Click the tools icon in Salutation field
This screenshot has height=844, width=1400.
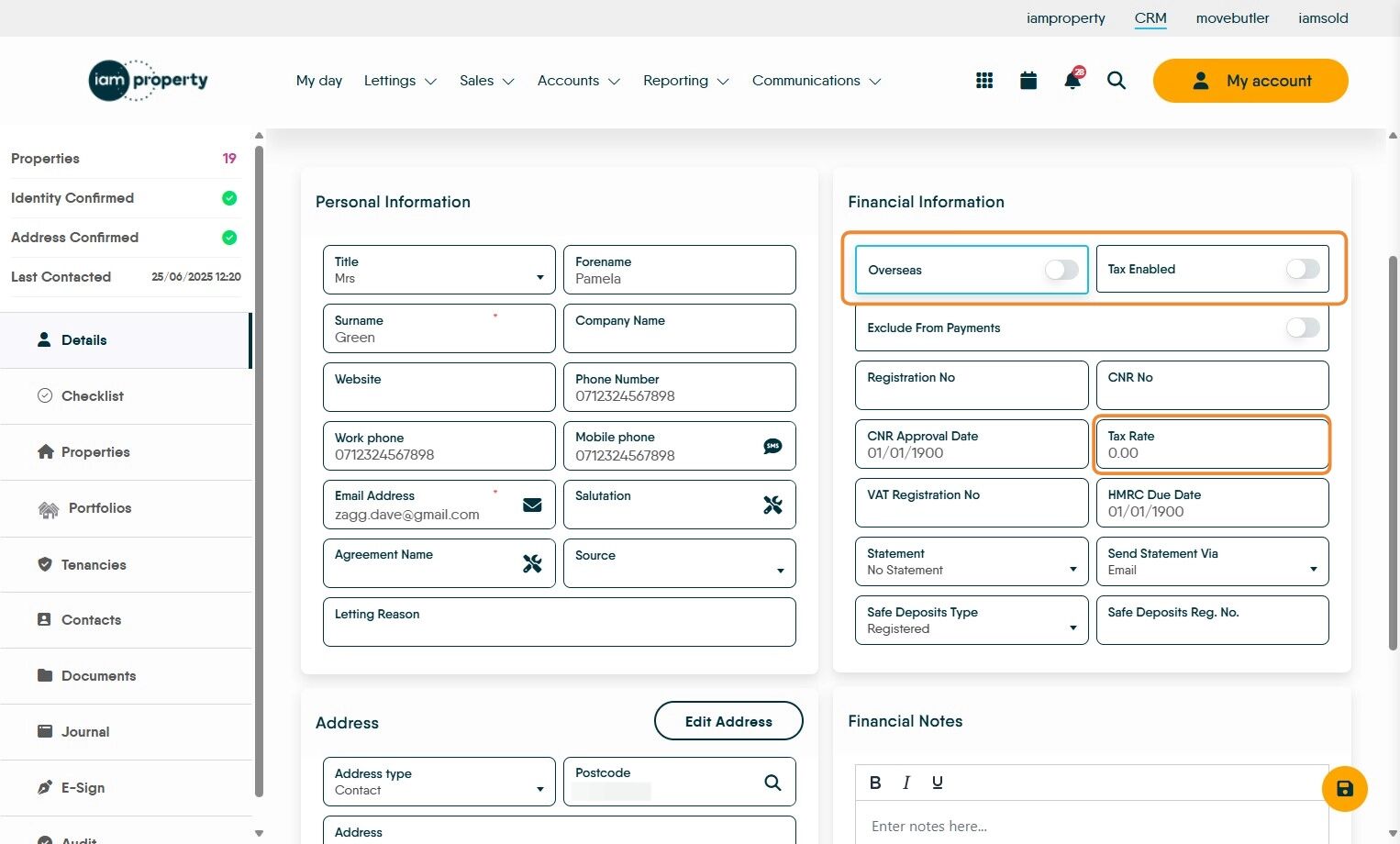click(x=772, y=505)
